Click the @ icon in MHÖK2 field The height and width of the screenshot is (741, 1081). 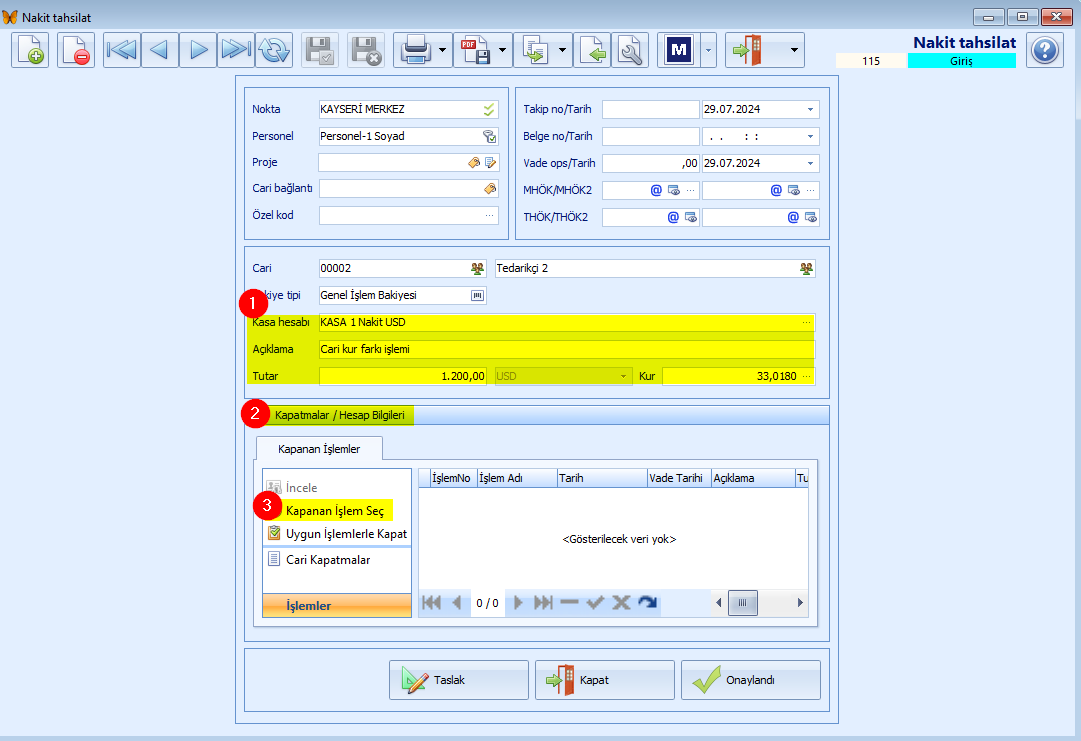776,190
